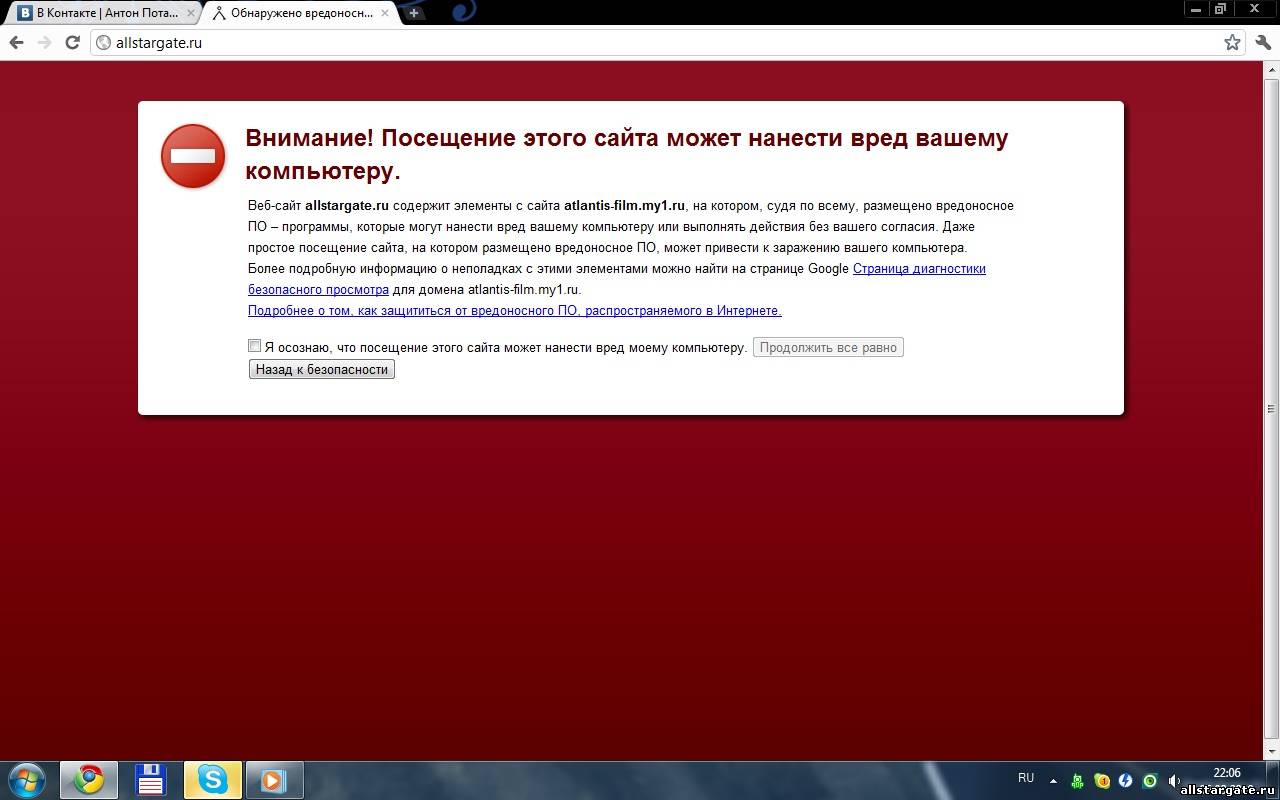This screenshot has height=800, width=1280.
Task: Open a new tab with the plus button
Action: (x=414, y=13)
